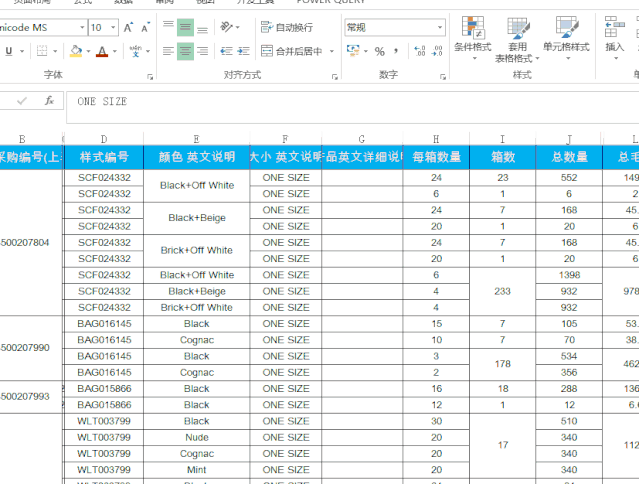Select column H header
Image resolution: width=639 pixels, height=484 pixels.
436,139
